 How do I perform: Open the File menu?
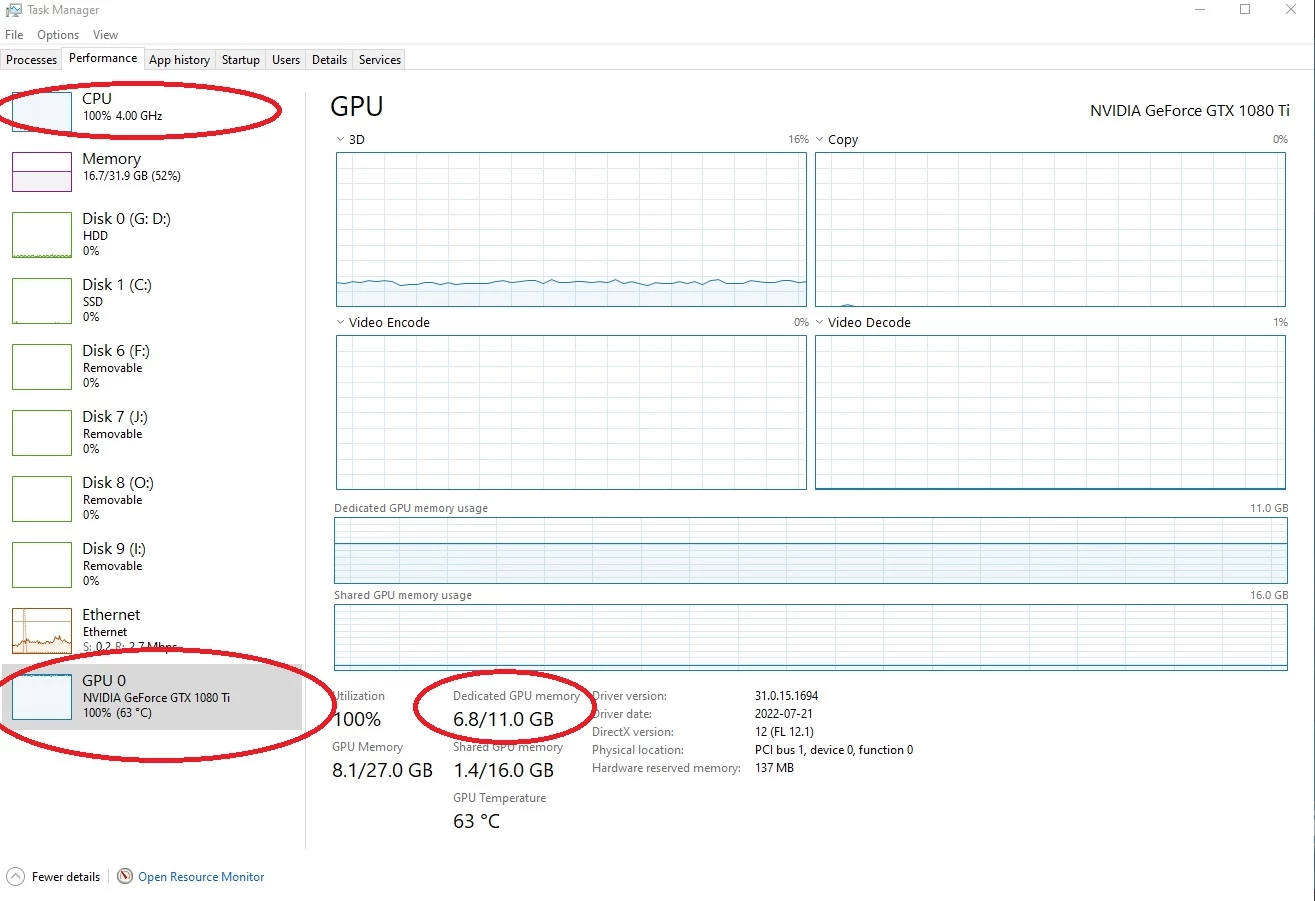point(14,35)
